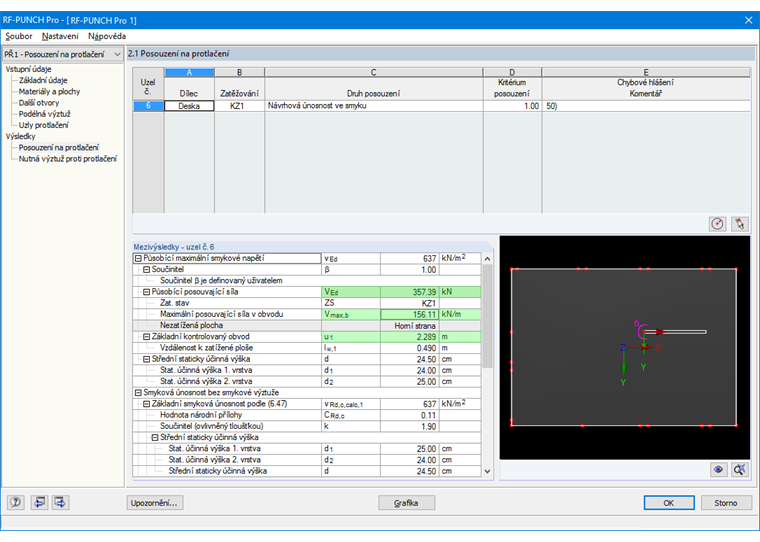The height and width of the screenshot is (542, 760).
Task: Select Podélná výztuž in navigator
Action: pos(45,114)
